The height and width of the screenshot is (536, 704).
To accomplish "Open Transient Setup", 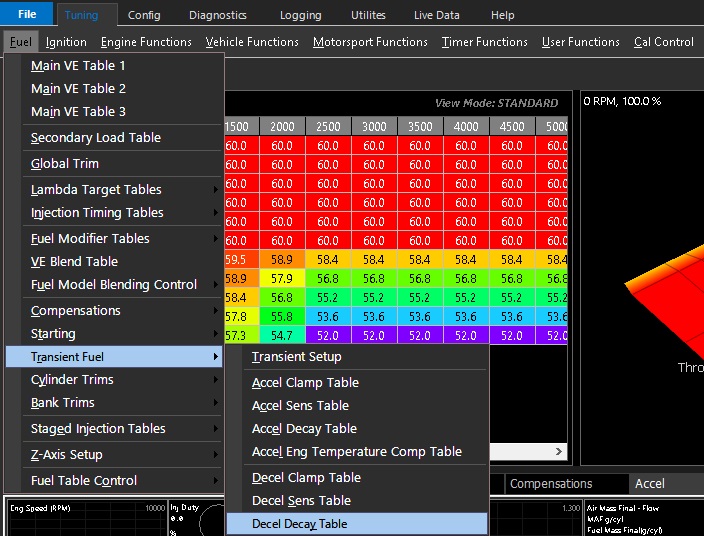I will (x=357, y=356).
